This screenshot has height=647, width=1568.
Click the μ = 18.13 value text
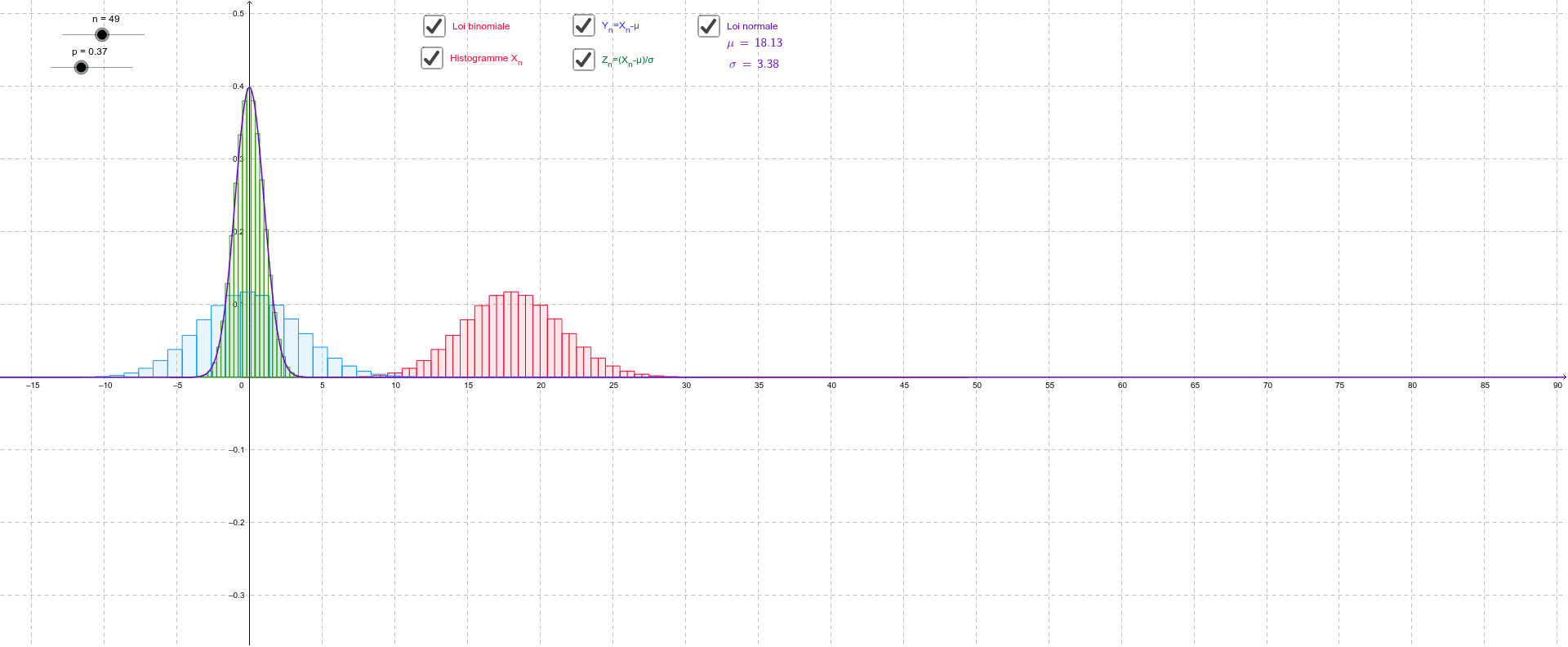(x=755, y=43)
